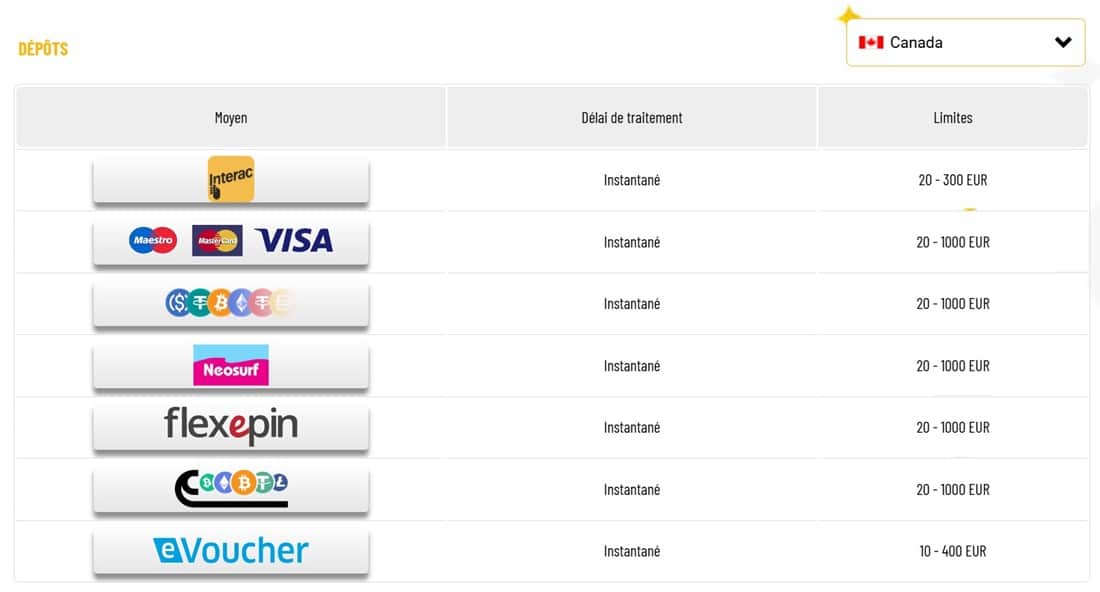Click the dropdown chevron arrow next to Canada
1100x592 pixels.
pyautogui.click(x=1063, y=42)
